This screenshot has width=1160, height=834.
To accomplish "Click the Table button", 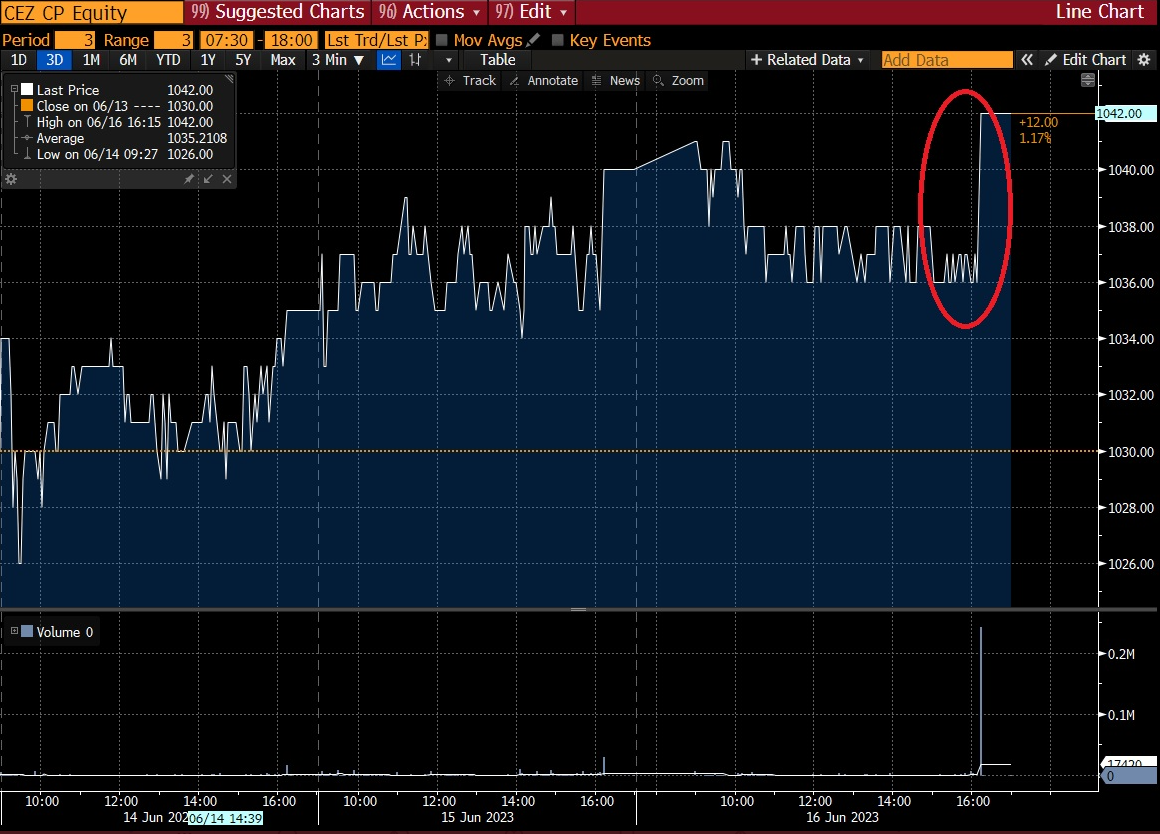I will tap(498, 60).
